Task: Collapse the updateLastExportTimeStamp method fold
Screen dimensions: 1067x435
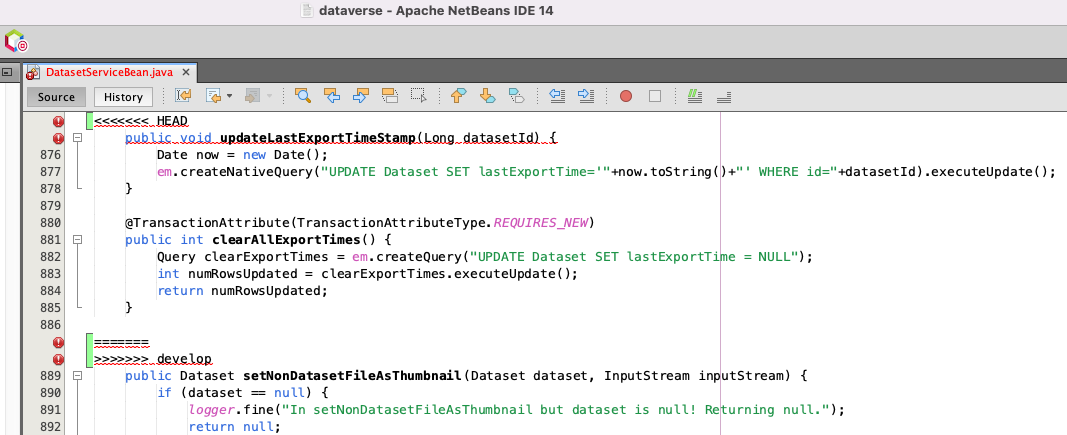Action: click(x=77, y=138)
